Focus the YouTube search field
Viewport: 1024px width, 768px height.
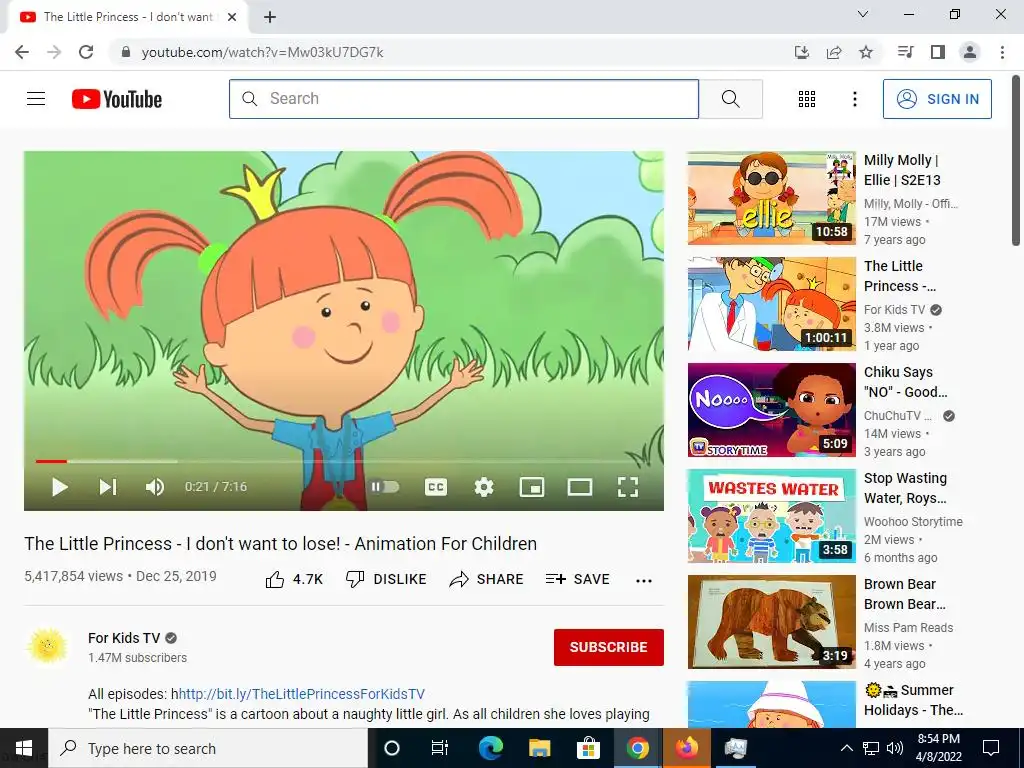click(464, 99)
